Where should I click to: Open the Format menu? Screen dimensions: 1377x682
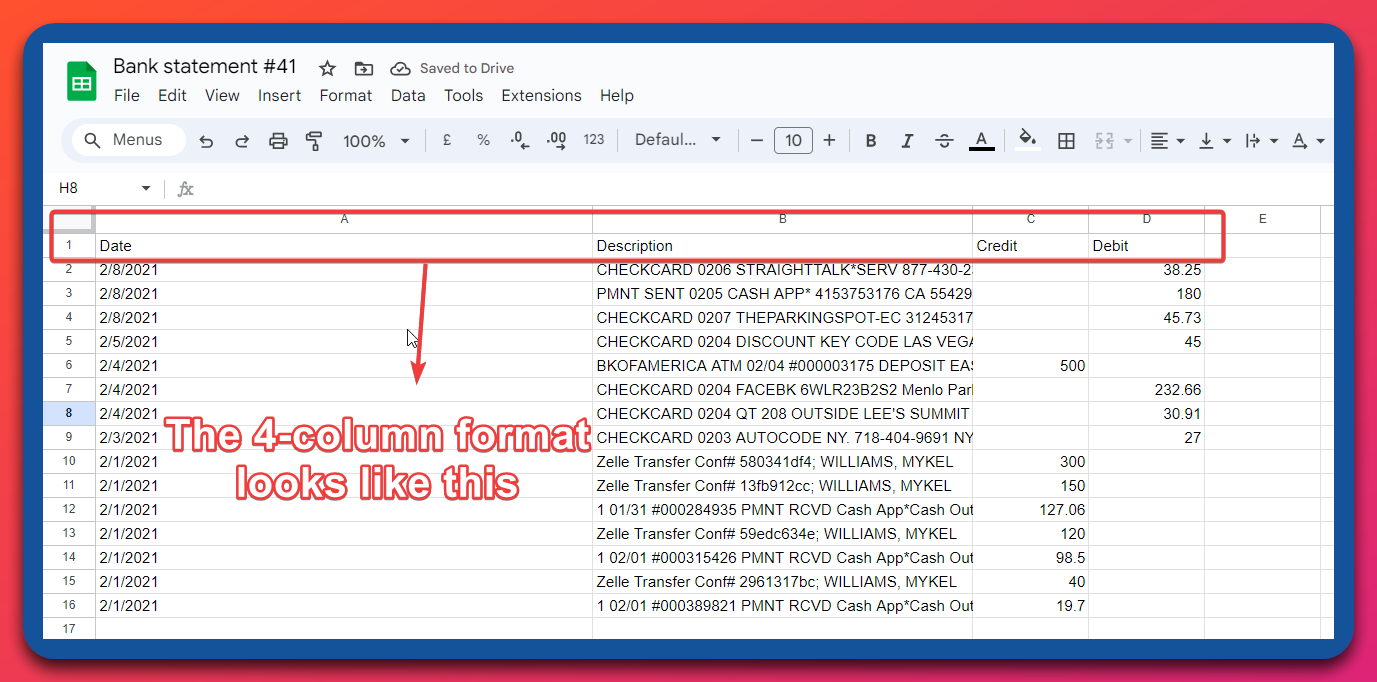345,95
